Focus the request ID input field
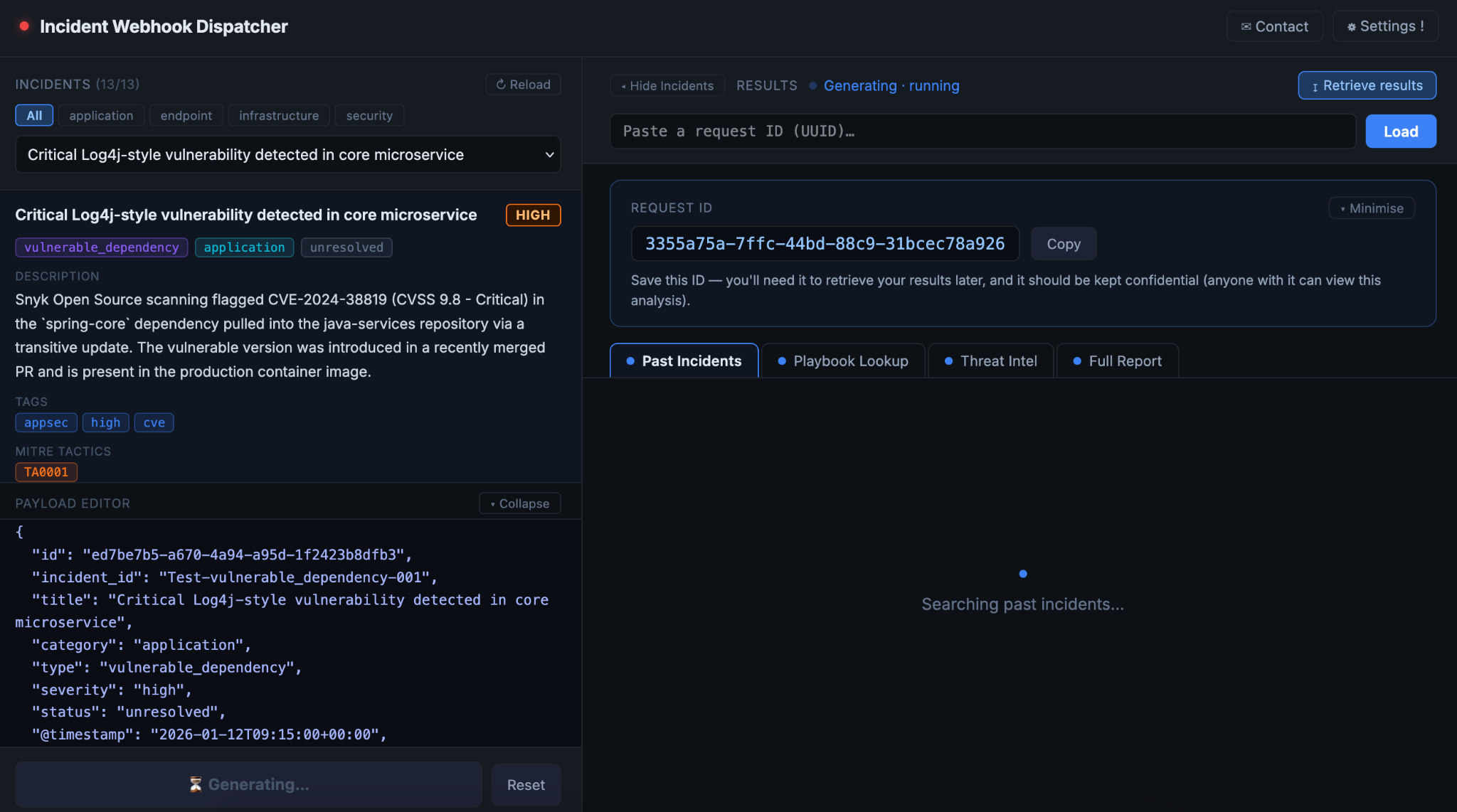 (982, 132)
